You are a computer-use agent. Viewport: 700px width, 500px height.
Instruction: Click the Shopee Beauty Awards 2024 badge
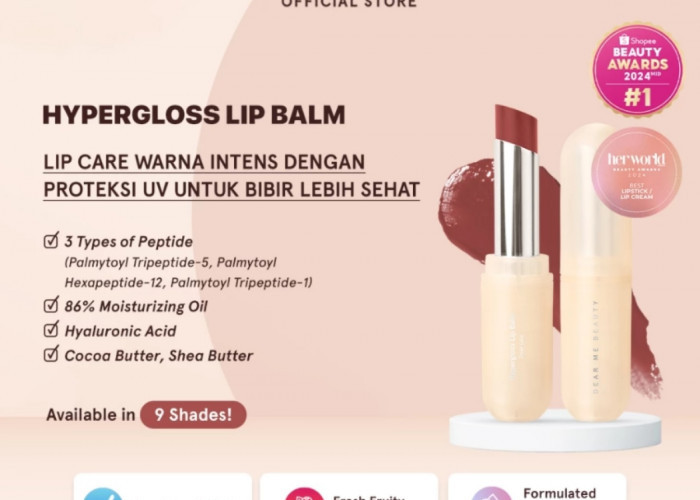(638, 69)
